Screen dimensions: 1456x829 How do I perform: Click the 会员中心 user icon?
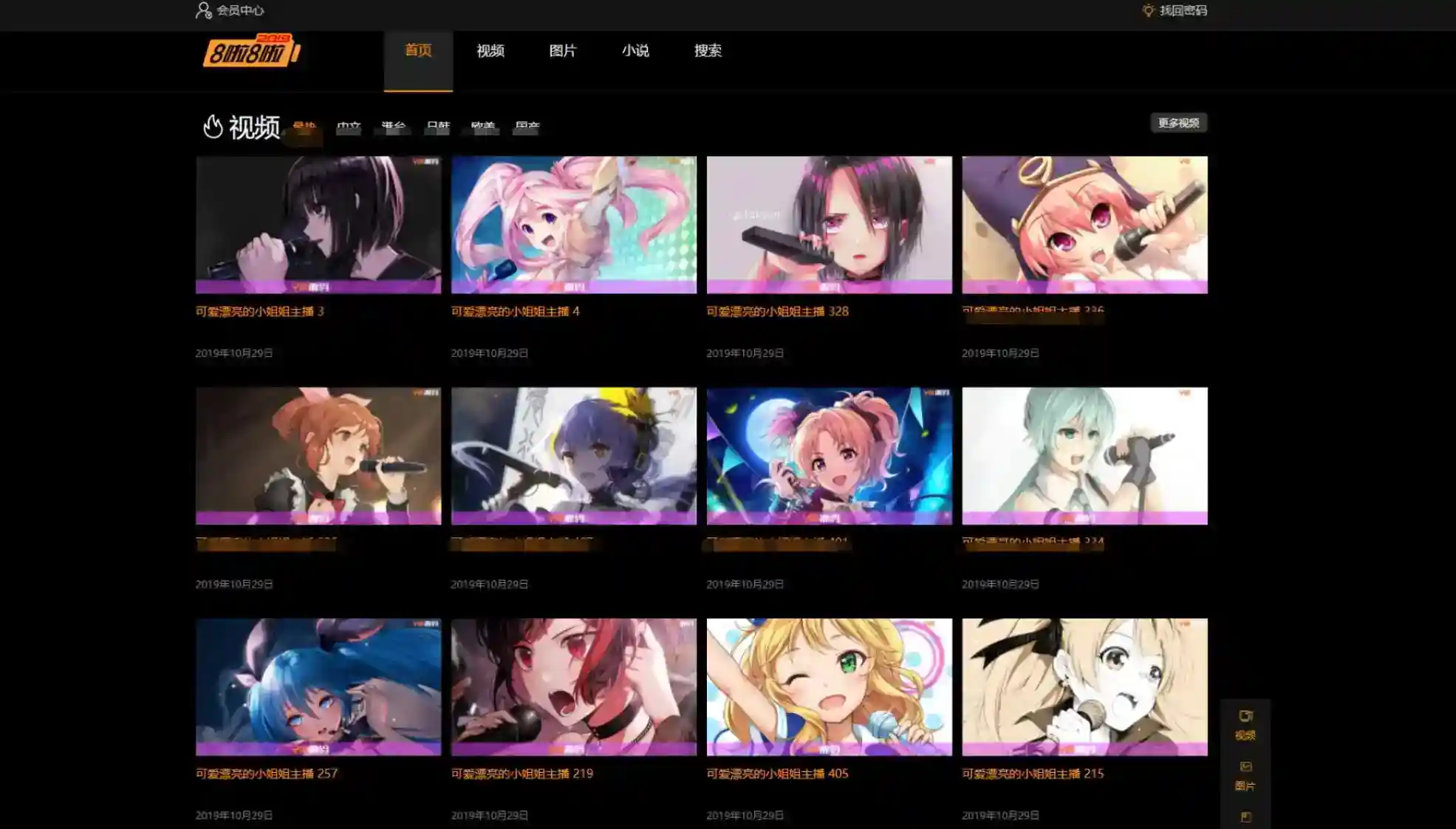[203, 10]
